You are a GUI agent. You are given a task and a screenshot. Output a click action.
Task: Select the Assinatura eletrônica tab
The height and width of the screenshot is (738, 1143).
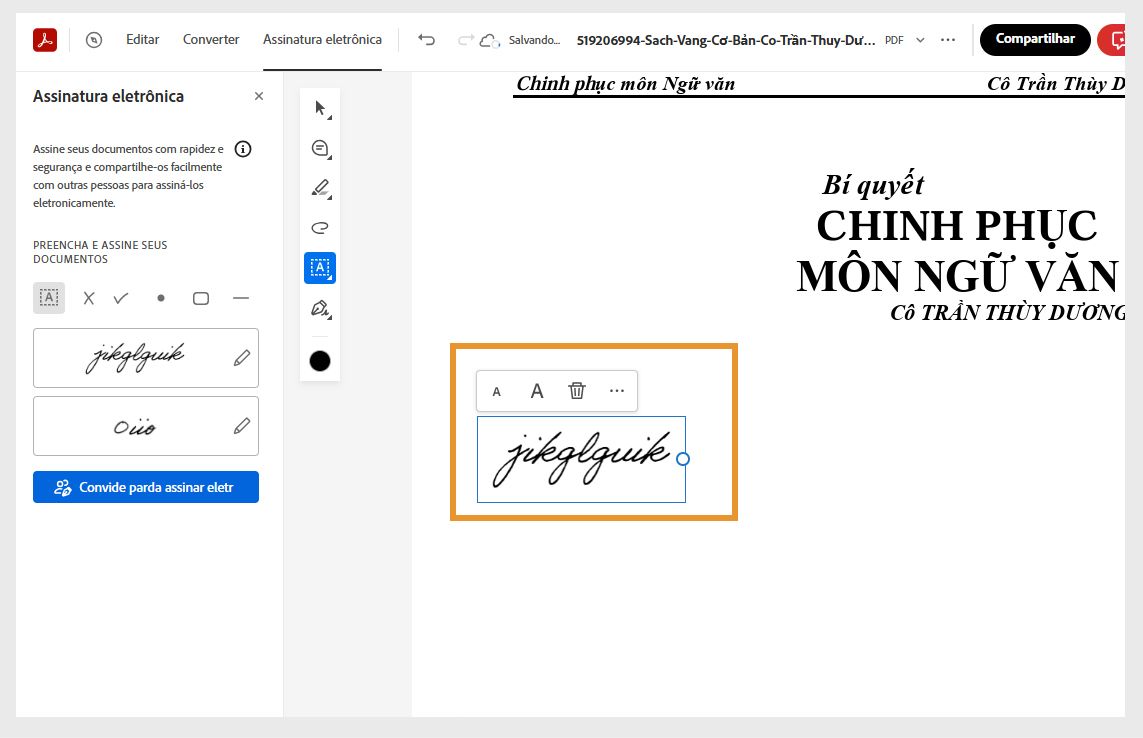(322, 39)
